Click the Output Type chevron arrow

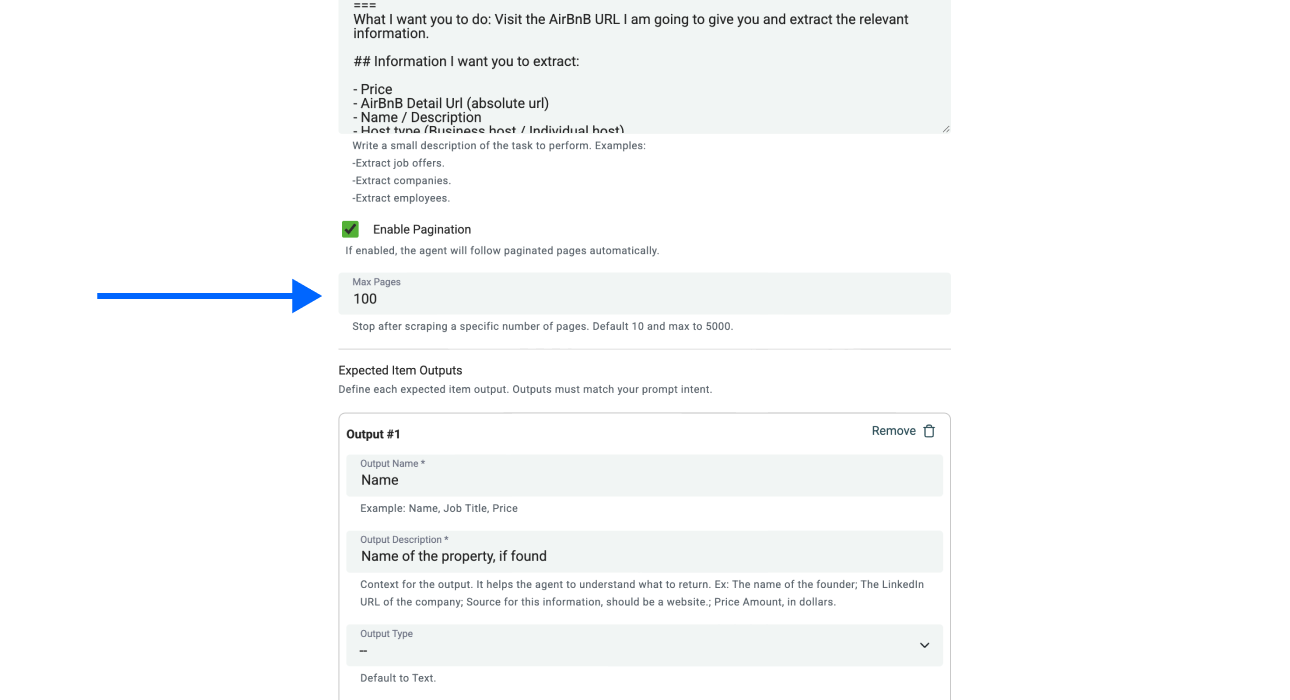(924, 646)
